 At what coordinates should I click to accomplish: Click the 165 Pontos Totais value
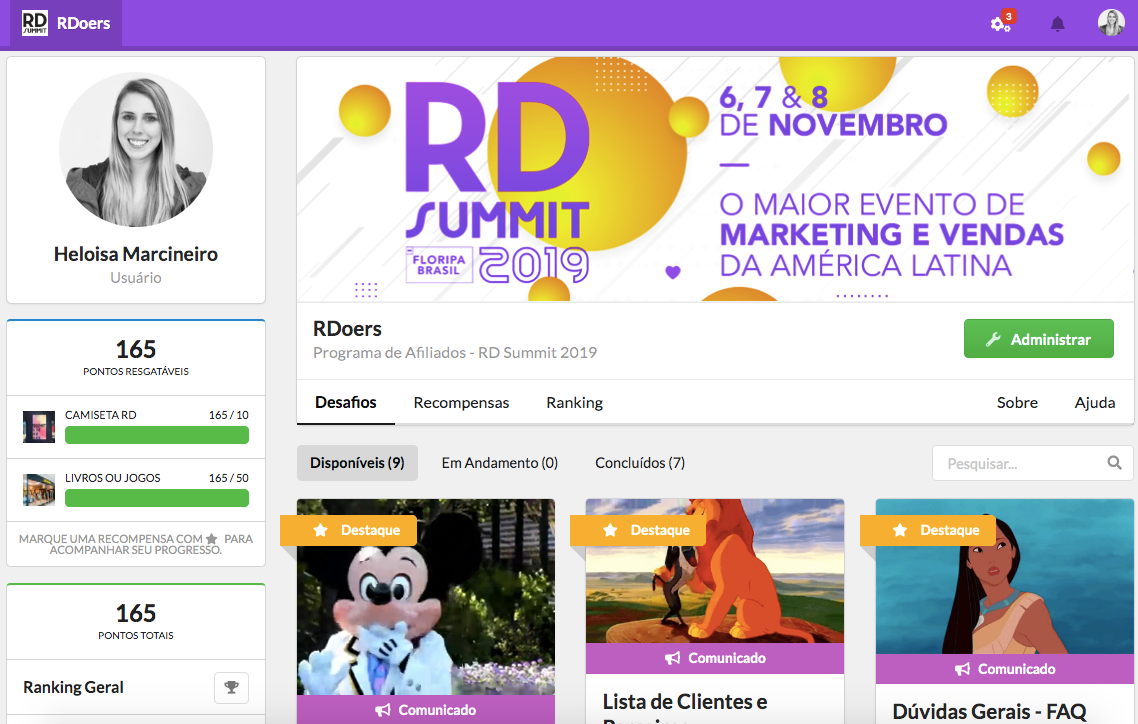pyautogui.click(x=136, y=613)
